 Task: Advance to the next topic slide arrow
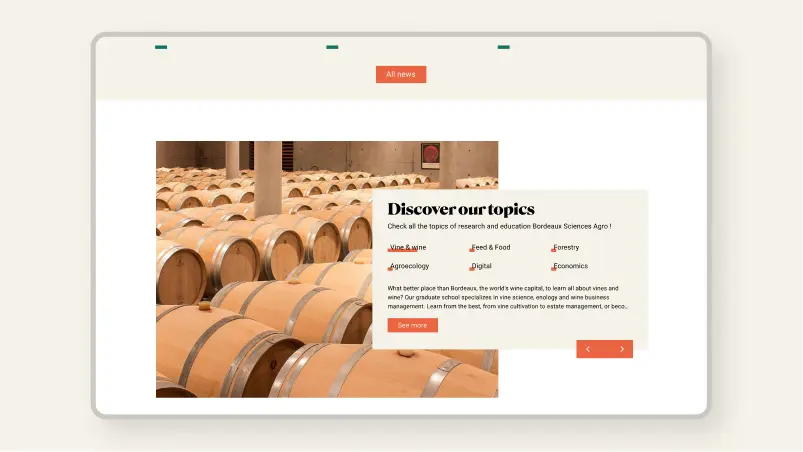622,349
